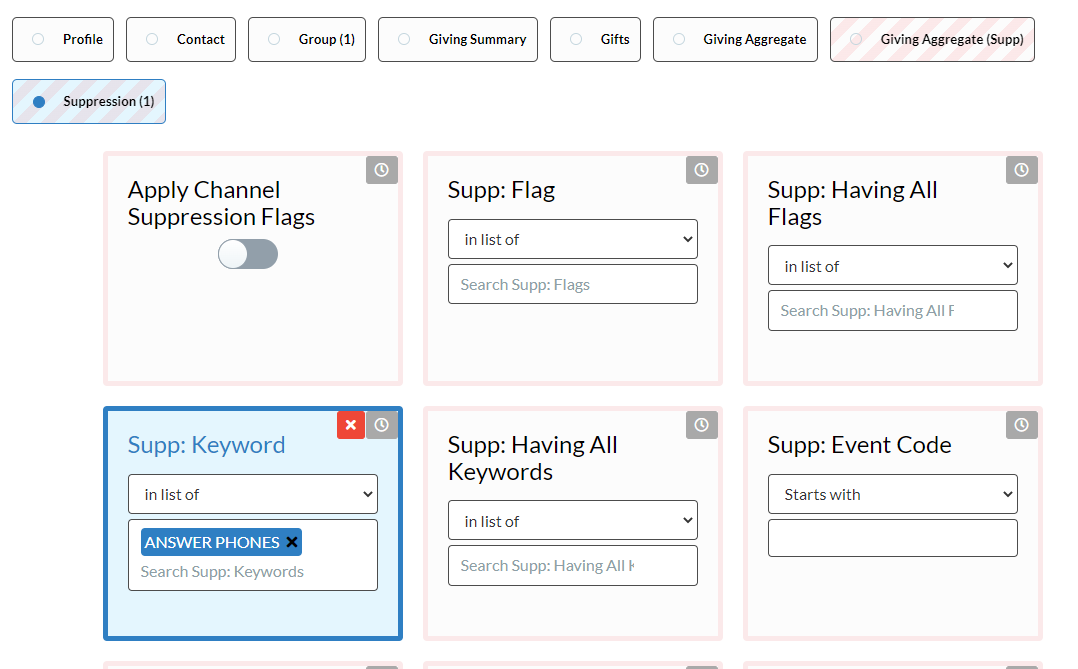The width and height of the screenshot is (1078, 669).
Task: Open history clock icon on Supp: Flag card
Action: 701,170
